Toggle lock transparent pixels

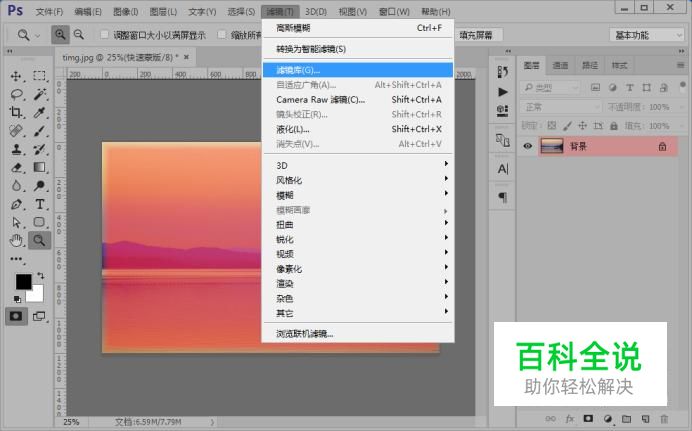(x=552, y=126)
